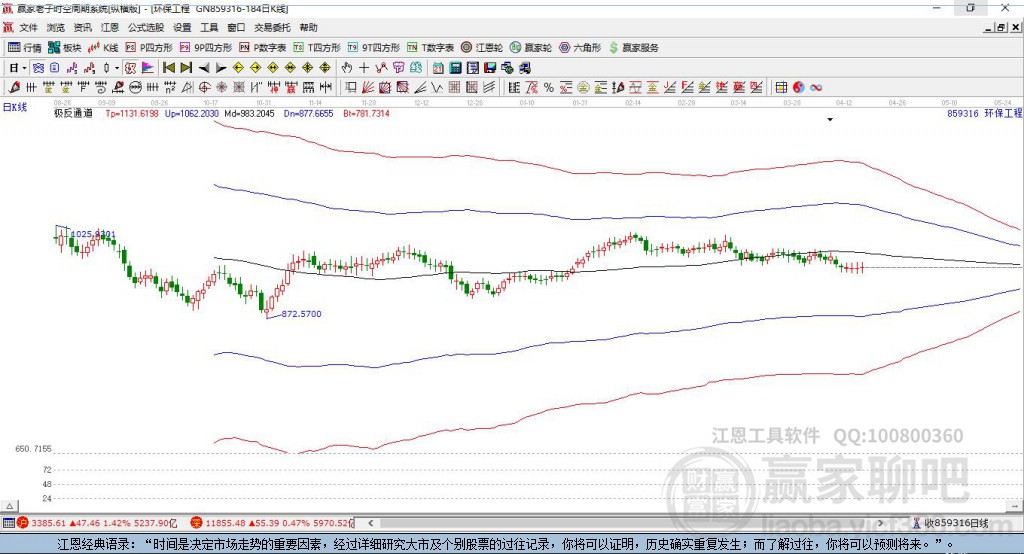
Task: Click the n² number tool icon
Action: click(x=170, y=88)
